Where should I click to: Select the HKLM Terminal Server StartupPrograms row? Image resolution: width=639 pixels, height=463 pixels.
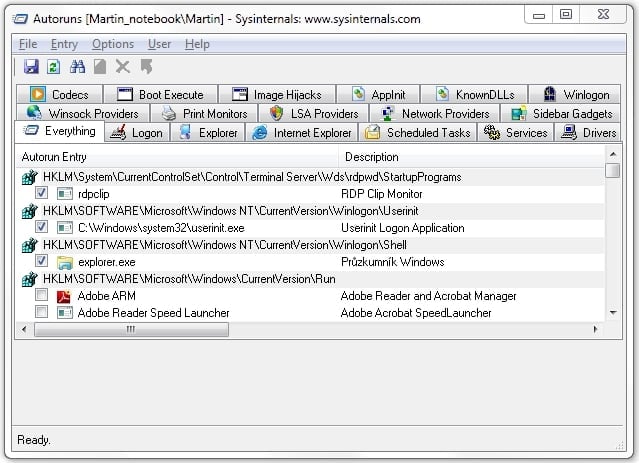[311, 177]
